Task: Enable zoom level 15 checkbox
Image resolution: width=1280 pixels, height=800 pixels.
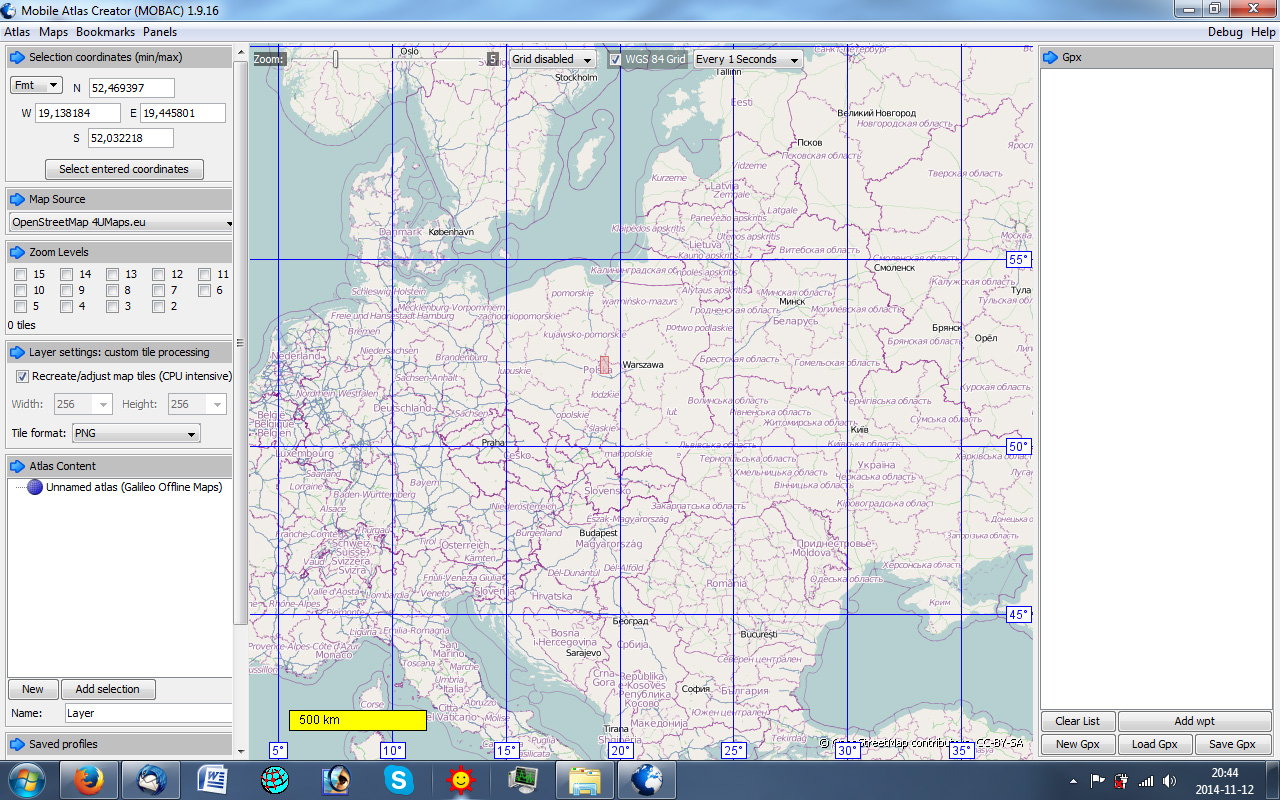Action: (21, 274)
